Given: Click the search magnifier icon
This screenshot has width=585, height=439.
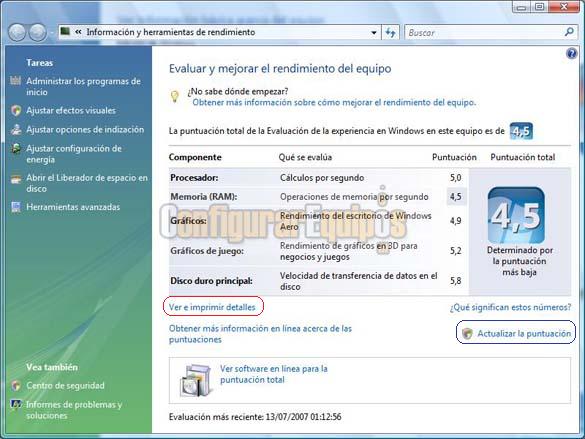Looking at the screenshot, I should point(569,32).
